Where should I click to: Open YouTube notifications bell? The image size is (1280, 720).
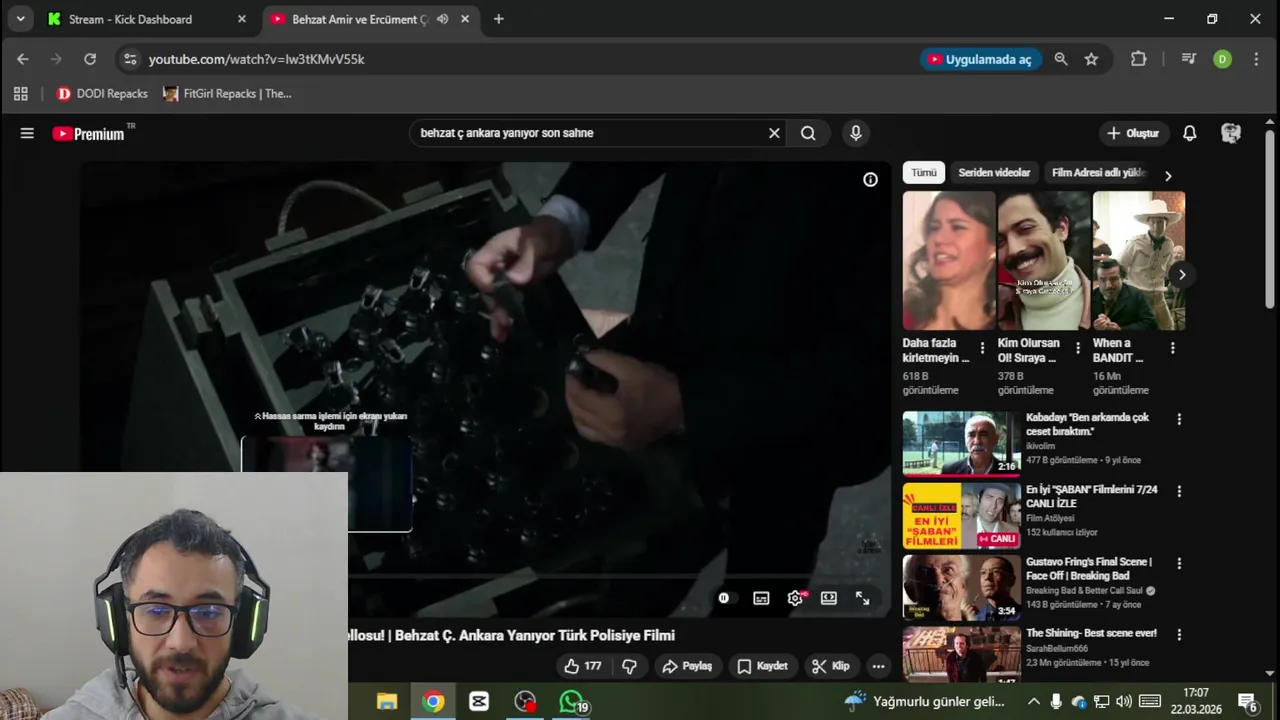tap(1190, 133)
